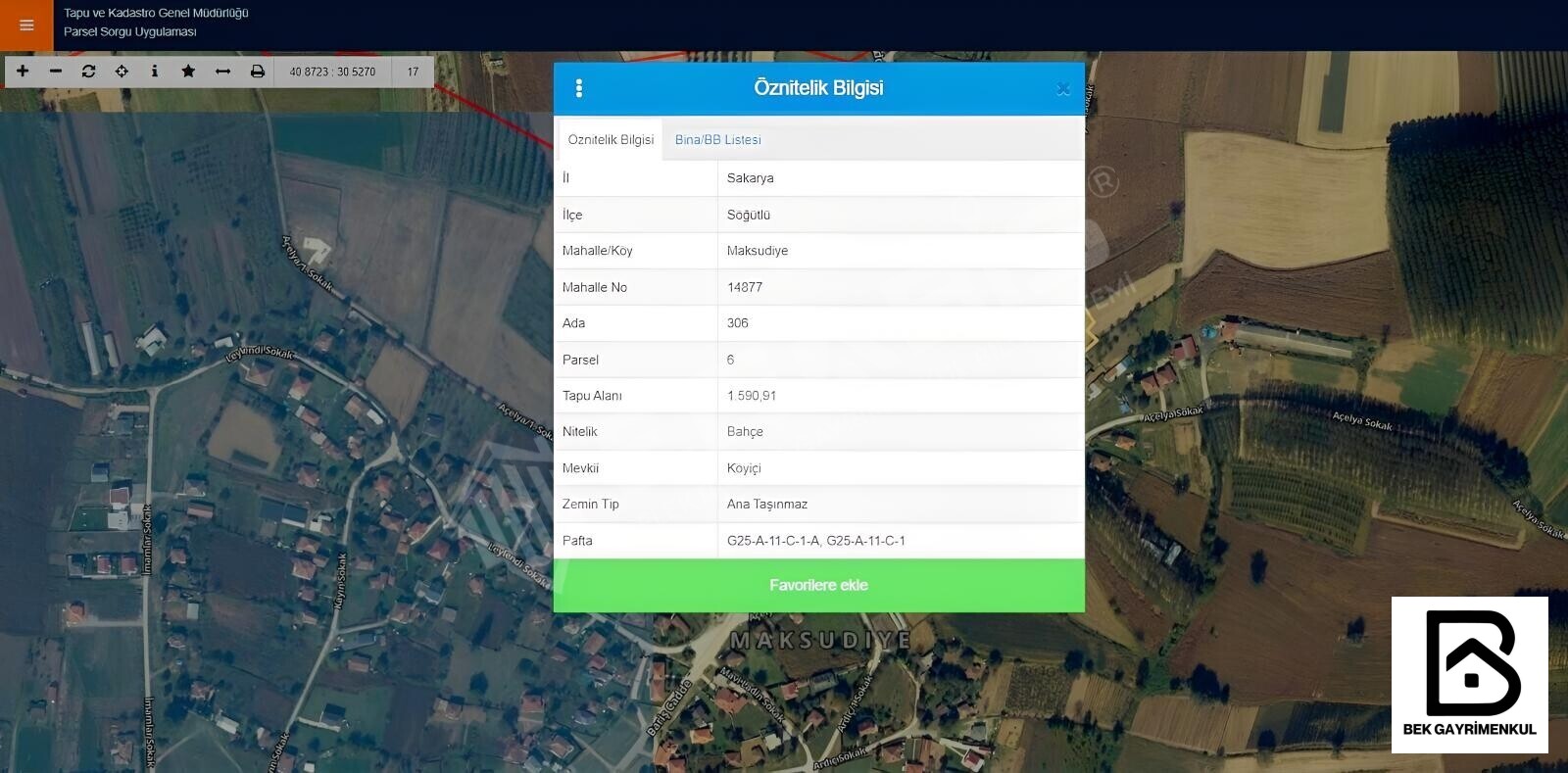Close the Öznitelik Bilgisi dialog

[x=1063, y=89]
